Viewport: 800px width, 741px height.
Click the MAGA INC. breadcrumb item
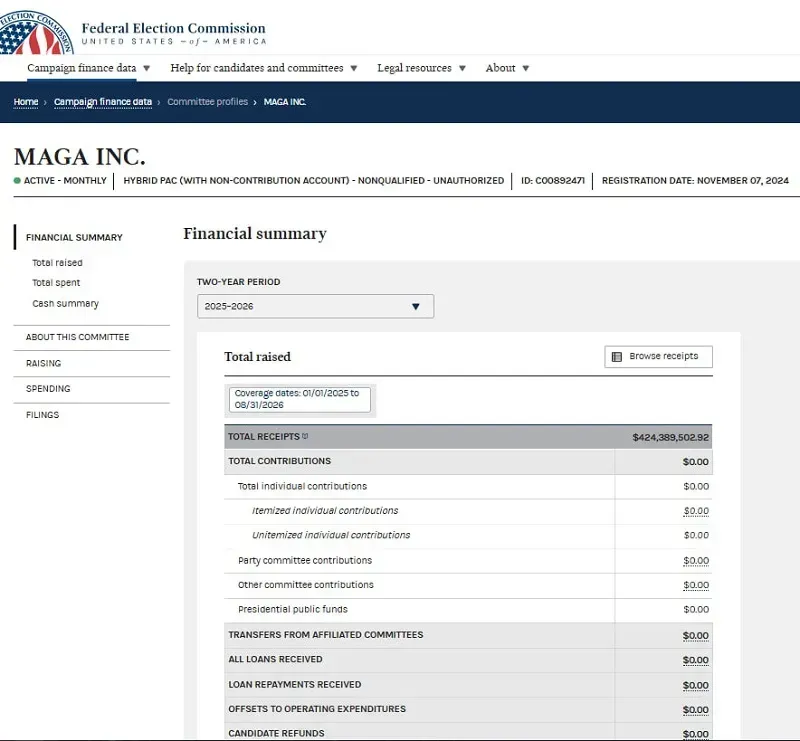(285, 102)
